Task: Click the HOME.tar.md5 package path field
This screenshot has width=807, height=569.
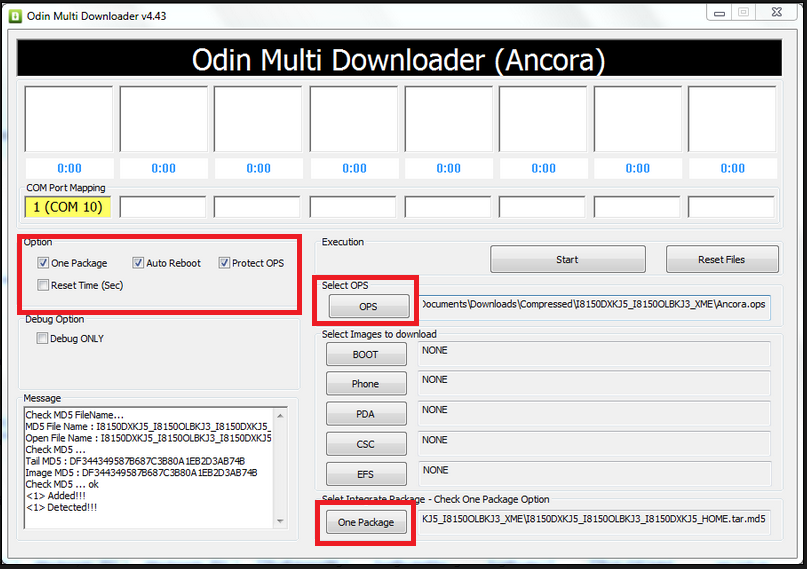Action: pyautogui.click(x=594, y=522)
